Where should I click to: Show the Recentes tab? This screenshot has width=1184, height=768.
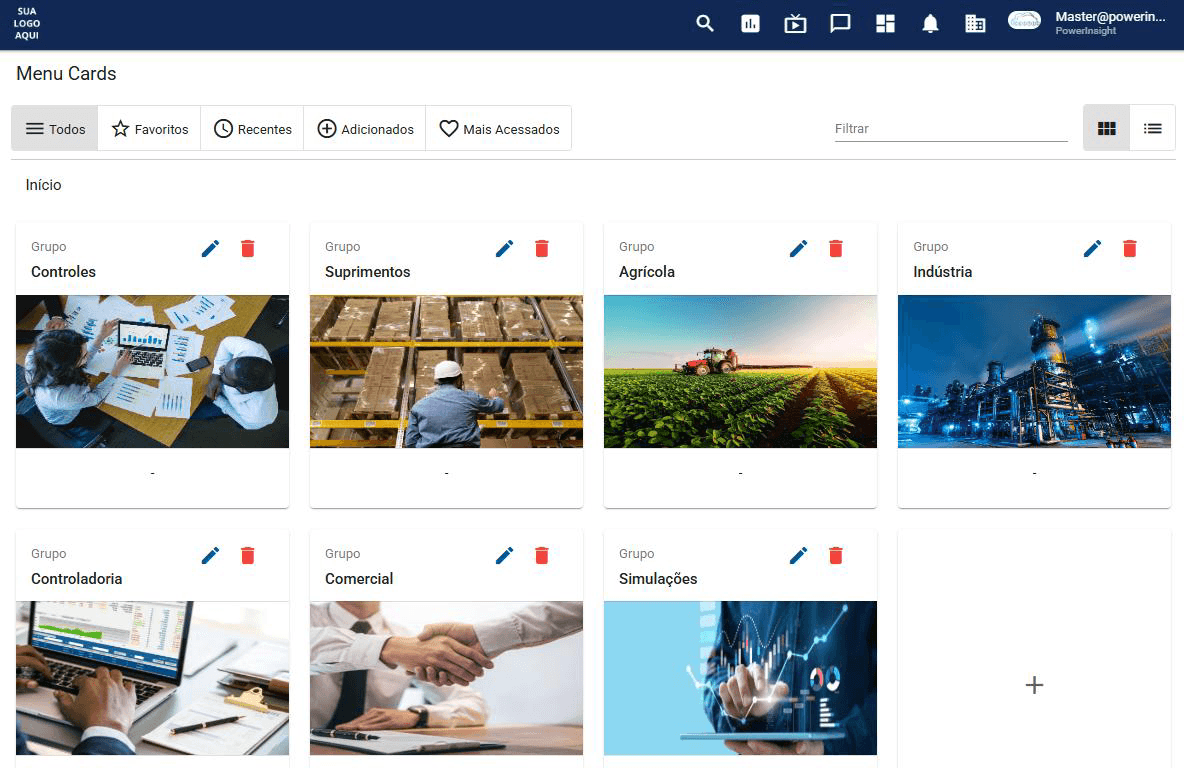tap(252, 128)
